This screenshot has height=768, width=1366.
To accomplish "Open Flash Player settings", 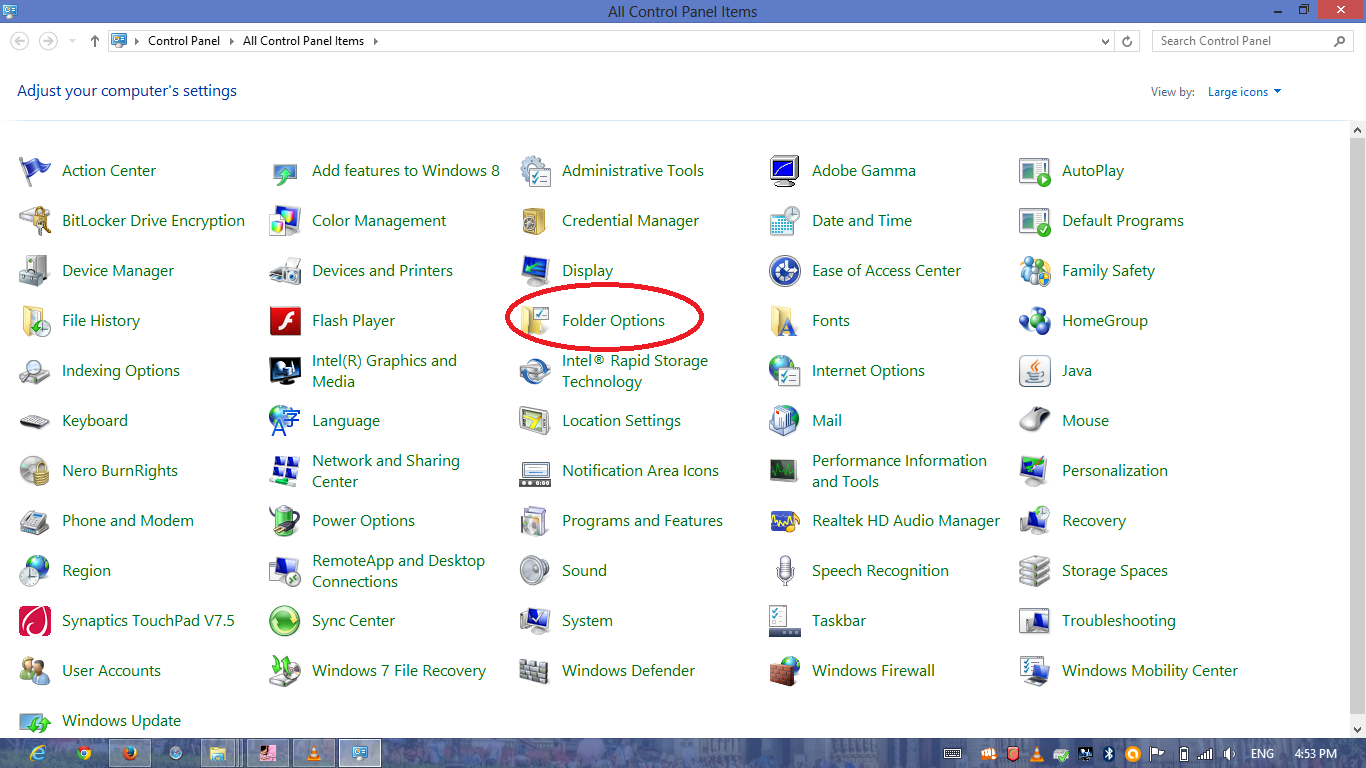I will 353,320.
